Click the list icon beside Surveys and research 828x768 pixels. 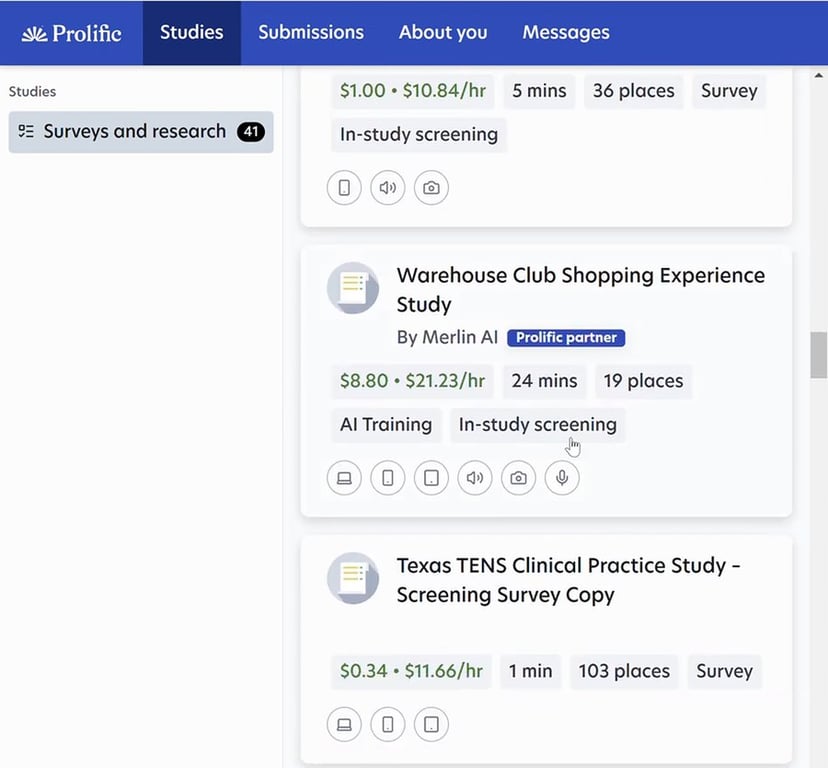tap(26, 131)
